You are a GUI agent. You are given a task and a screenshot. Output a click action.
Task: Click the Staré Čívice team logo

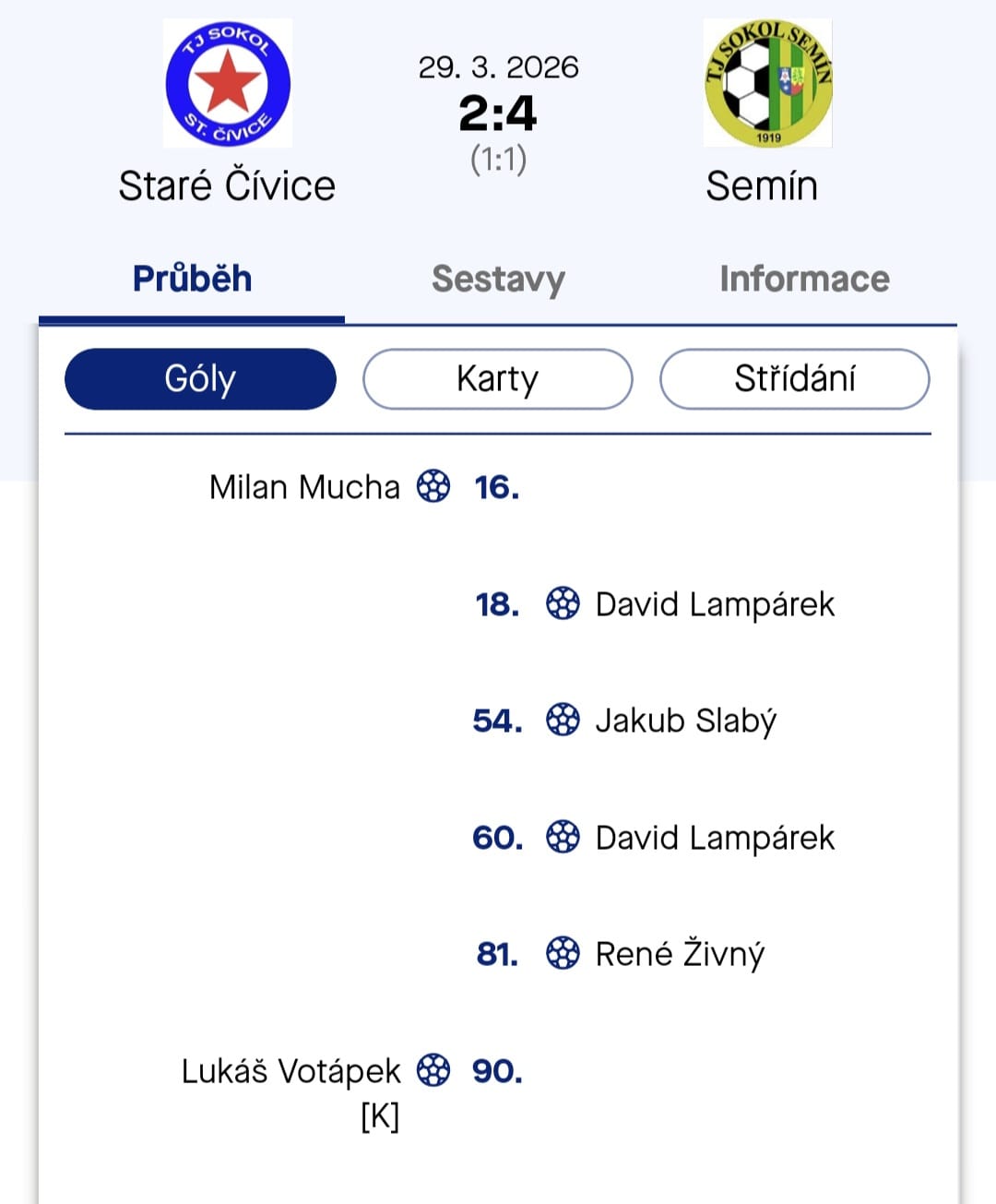click(x=228, y=83)
